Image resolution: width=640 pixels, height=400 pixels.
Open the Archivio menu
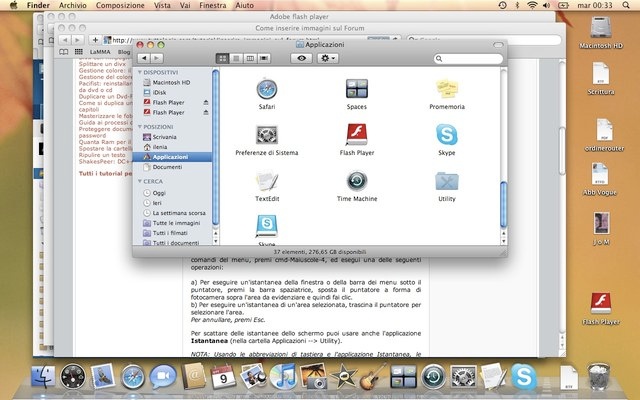click(73, 5)
